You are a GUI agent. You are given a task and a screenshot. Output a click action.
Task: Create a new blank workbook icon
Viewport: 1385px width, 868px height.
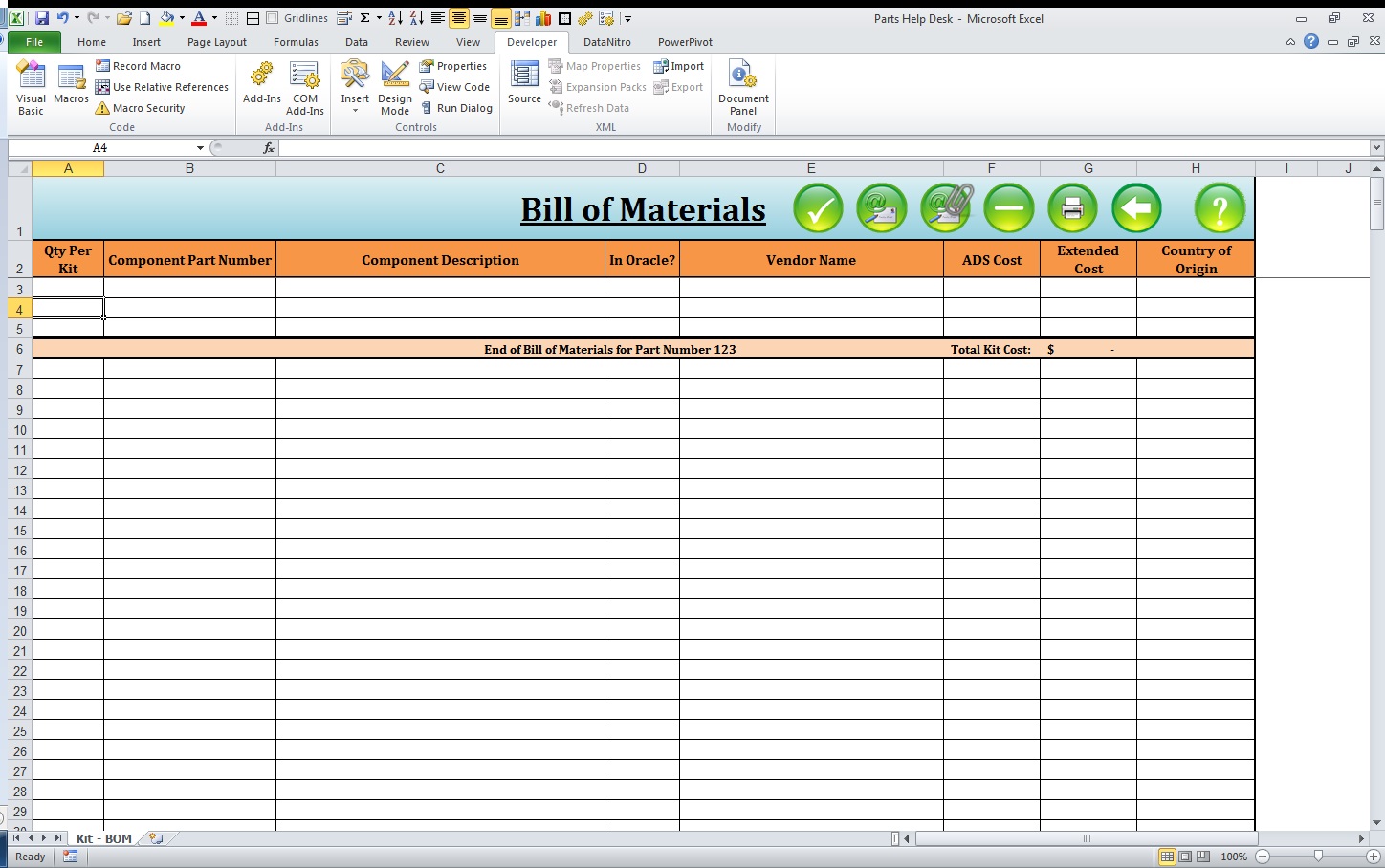[144, 18]
